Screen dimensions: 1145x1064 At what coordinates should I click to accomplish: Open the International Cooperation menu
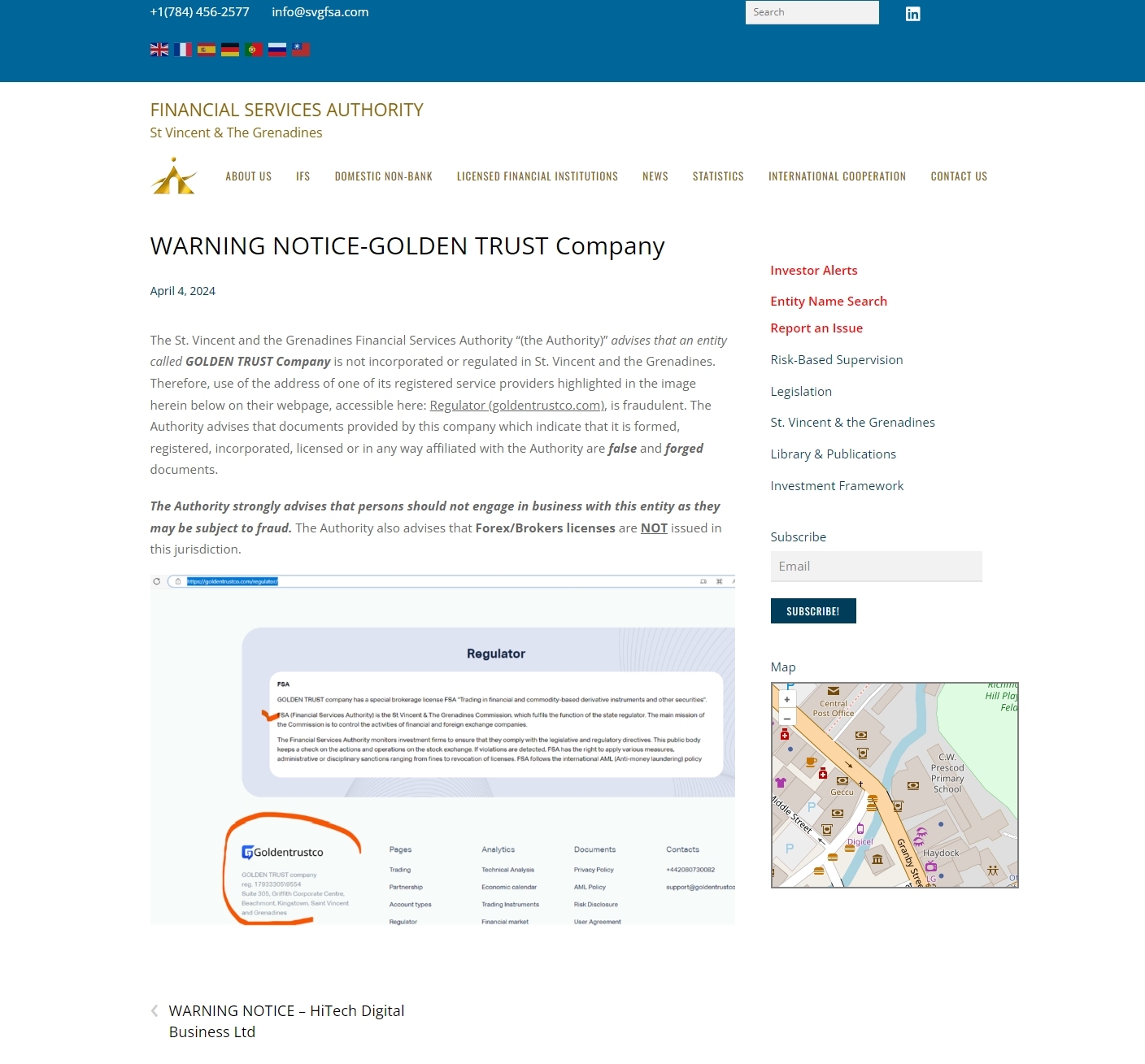click(837, 176)
